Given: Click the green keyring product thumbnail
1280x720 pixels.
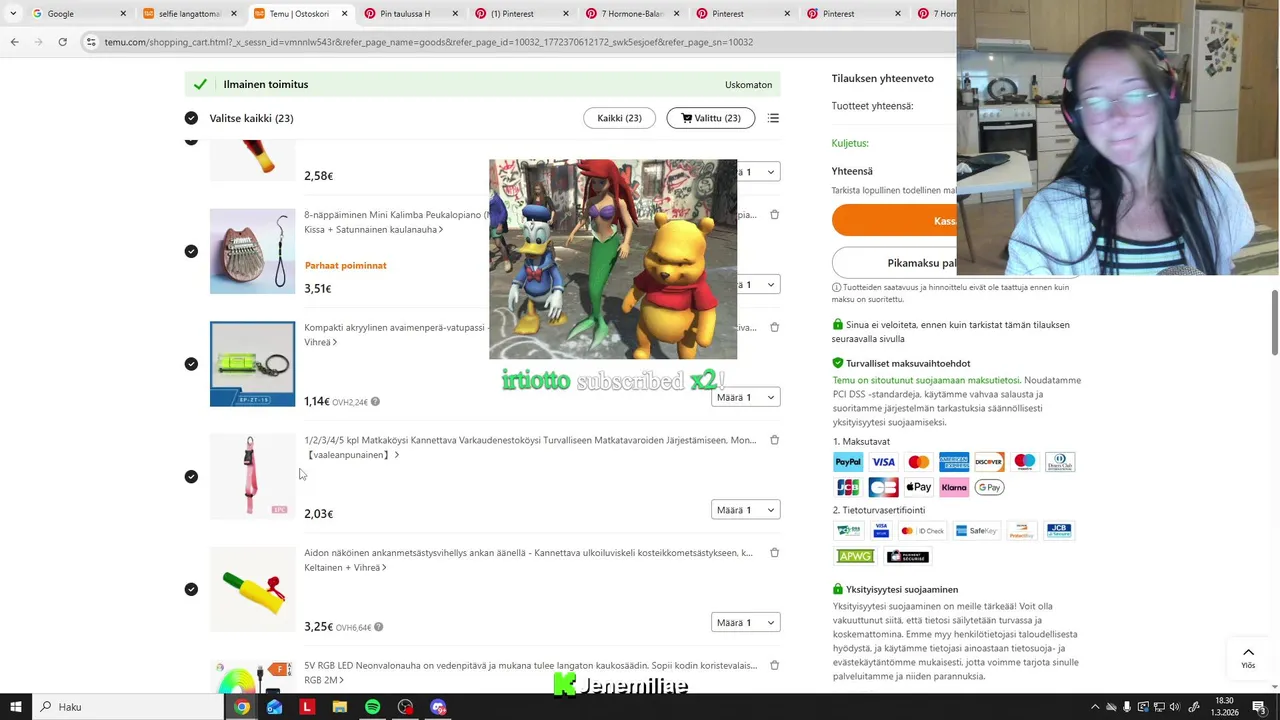Looking at the screenshot, I should 252,364.
